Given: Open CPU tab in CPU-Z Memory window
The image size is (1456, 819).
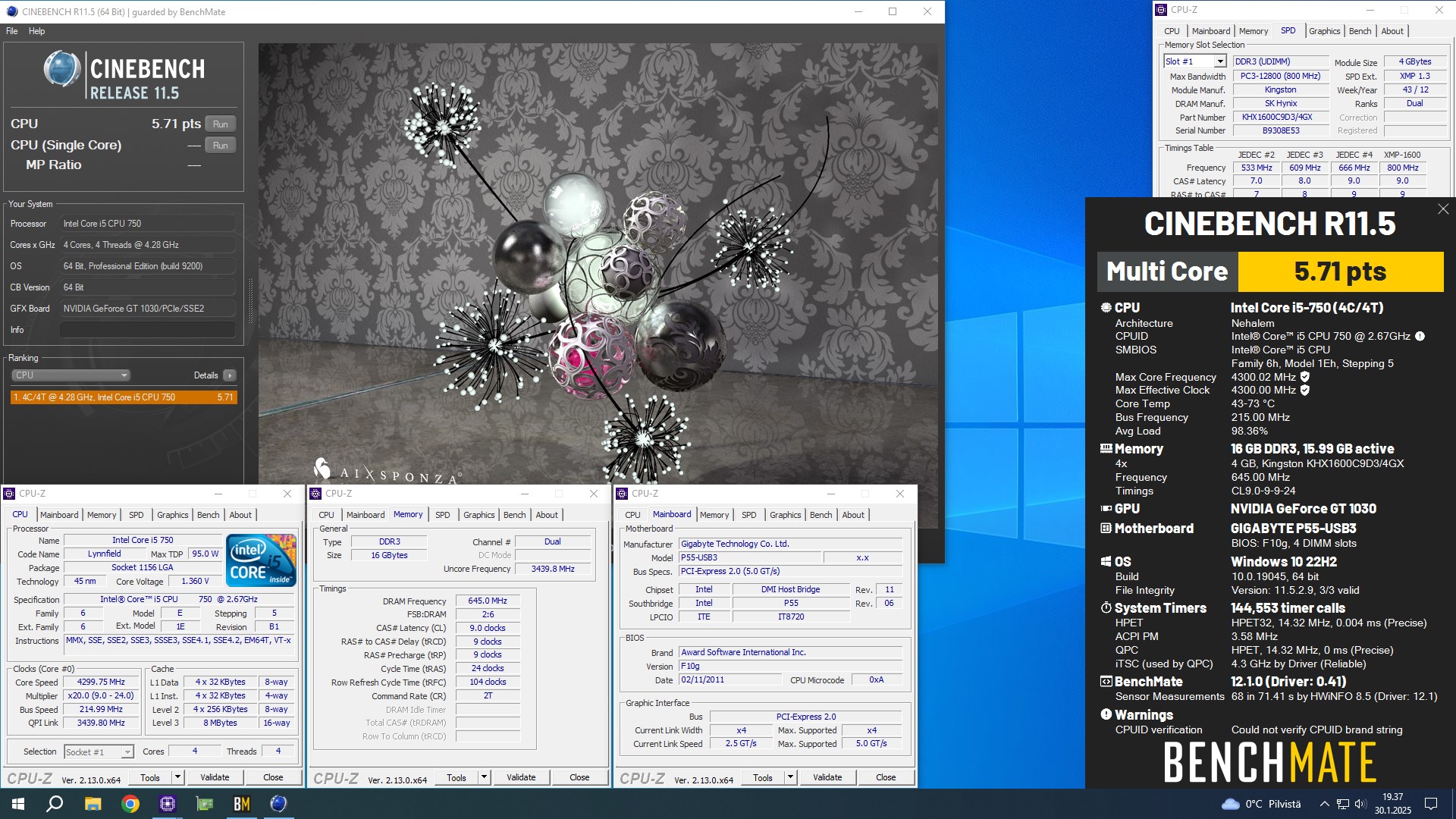Looking at the screenshot, I should (326, 515).
